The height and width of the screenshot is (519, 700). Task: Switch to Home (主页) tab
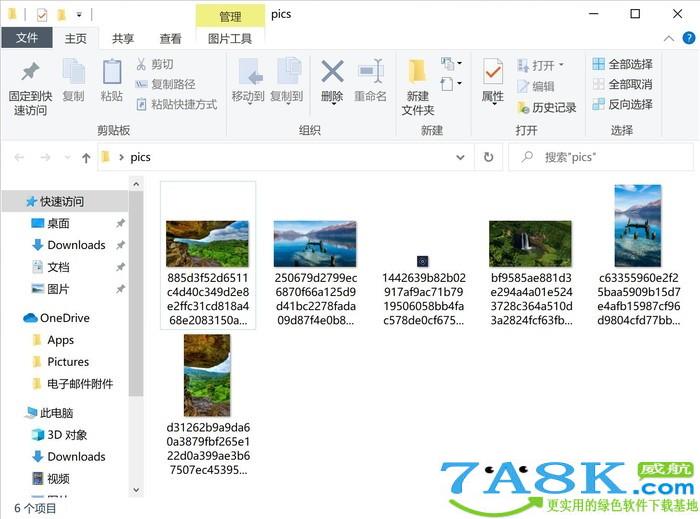click(x=75, y=38)
